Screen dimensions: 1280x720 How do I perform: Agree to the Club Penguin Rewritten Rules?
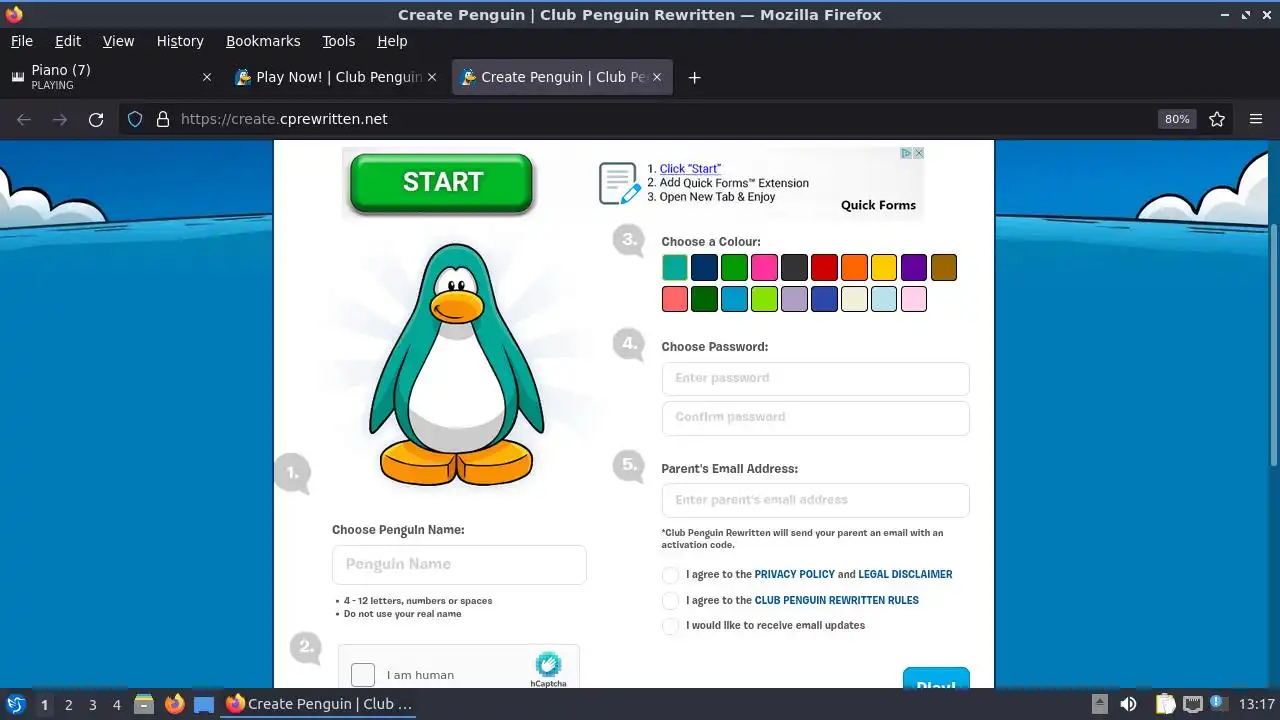[670, 601]
